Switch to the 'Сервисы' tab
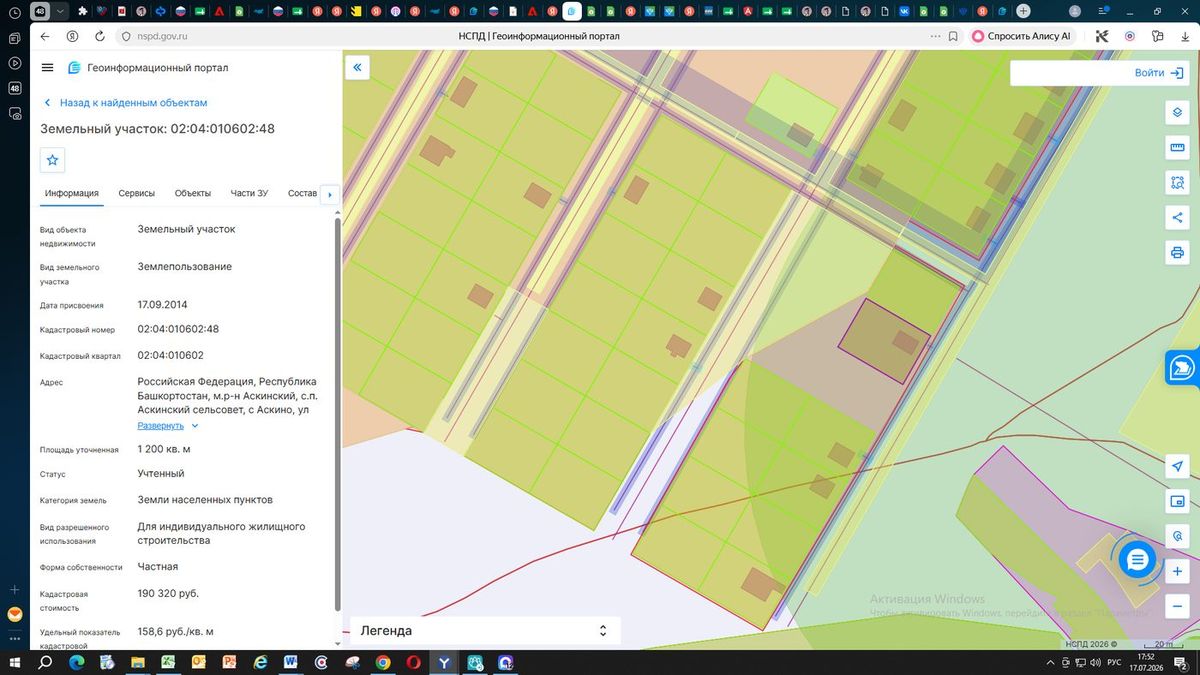Image resolution: width=1200 pixels, height=675 pixels. click(136, 193)
